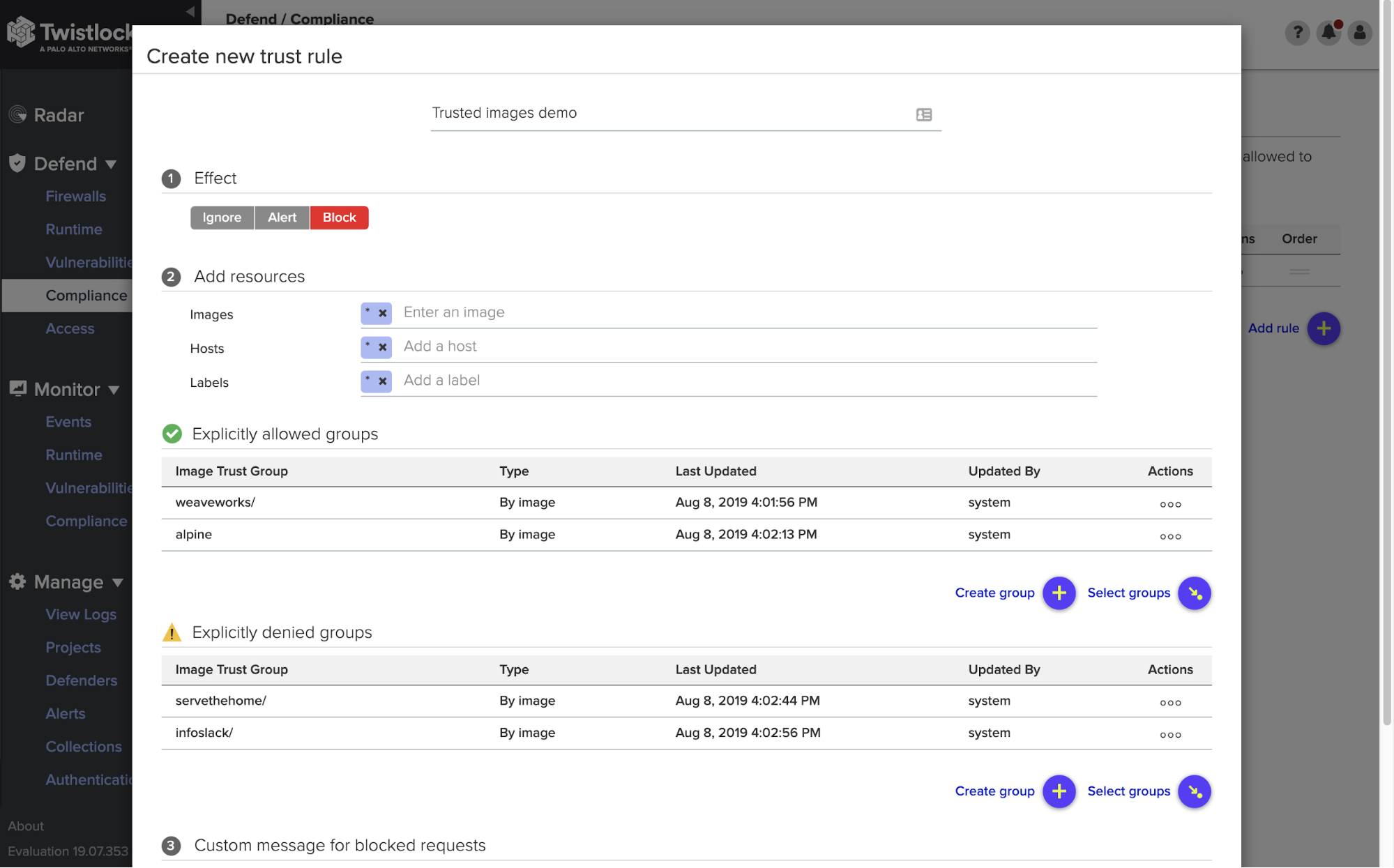The height and width of the screenshot is (868, 1394).
Task: Collapse the Manage section in sidebar
Action: [x=117, y=582]
